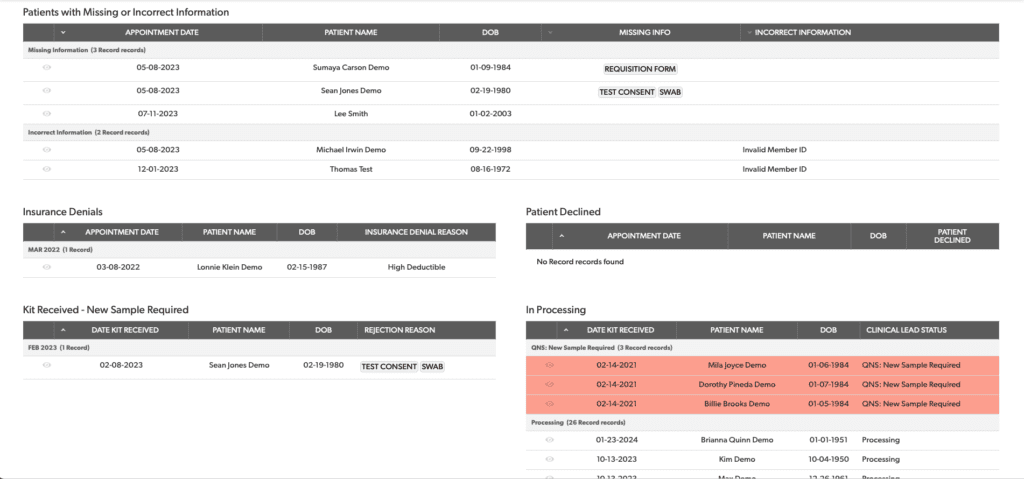Sort by Insurance Denial Reason column

click(416, 232)
